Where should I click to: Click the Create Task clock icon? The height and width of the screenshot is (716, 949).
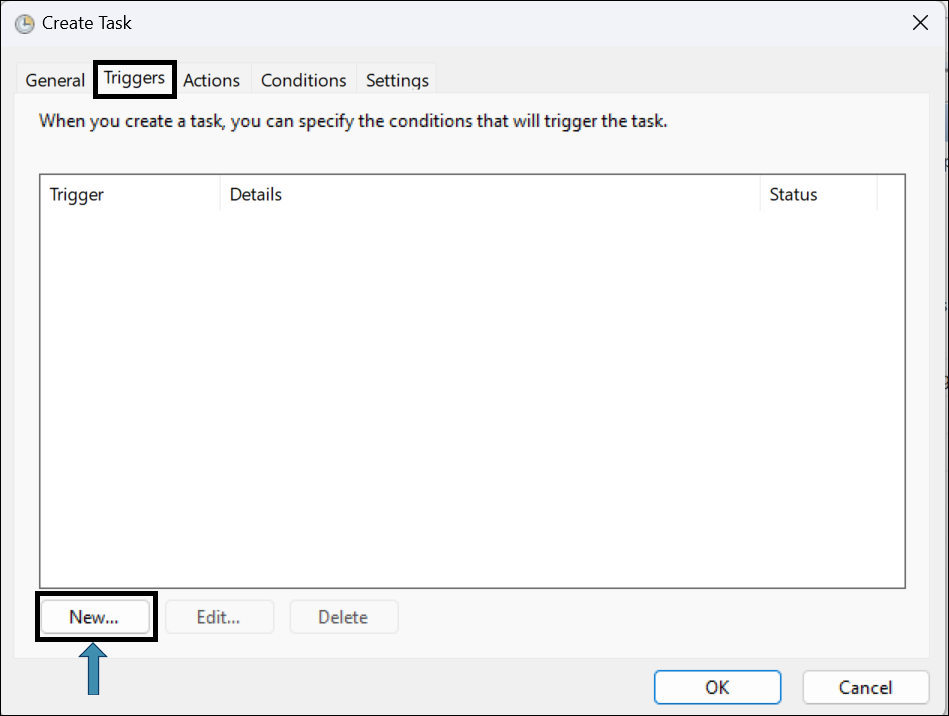click(24, 23)
